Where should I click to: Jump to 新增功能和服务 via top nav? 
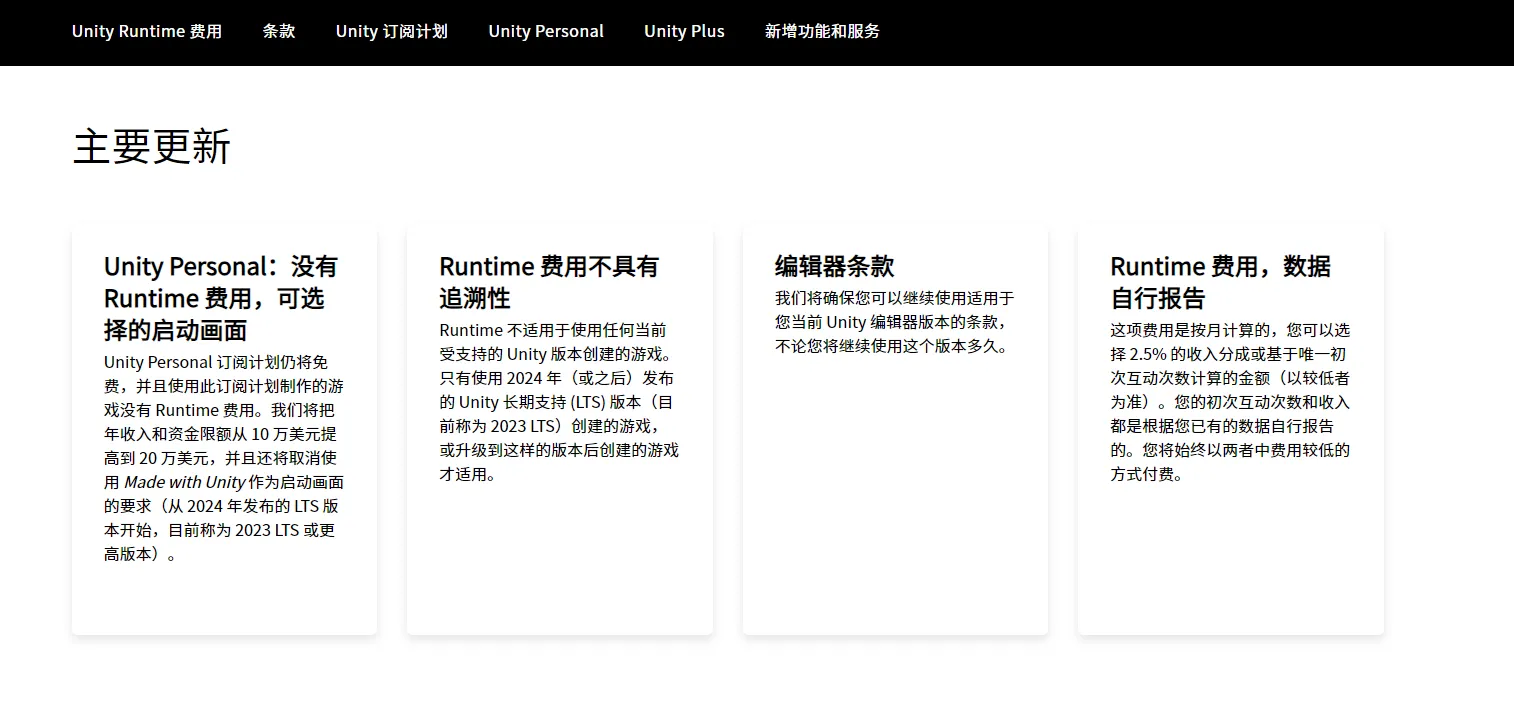tap(822, 31)
